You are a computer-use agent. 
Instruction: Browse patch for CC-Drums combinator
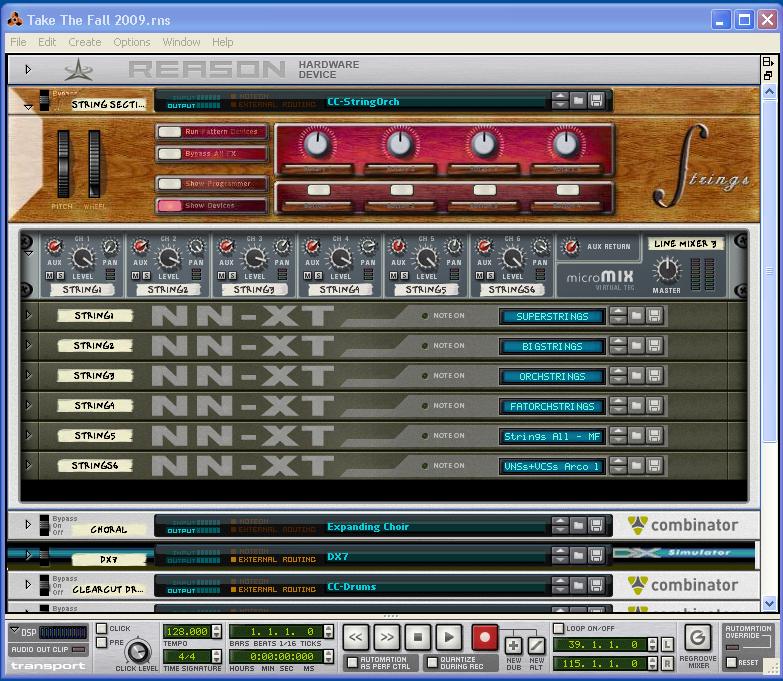[578, 585]
